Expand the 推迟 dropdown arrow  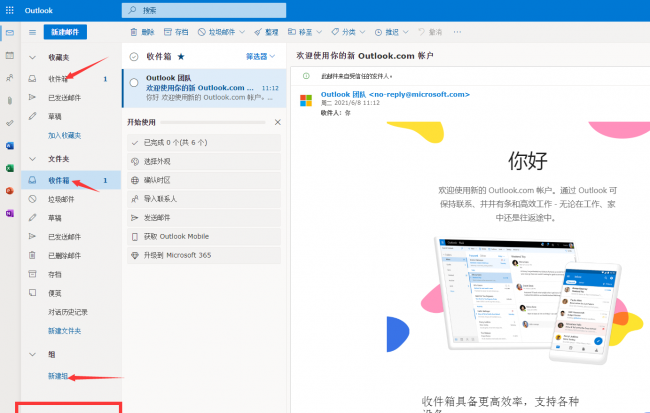click(x=406, y=32)
